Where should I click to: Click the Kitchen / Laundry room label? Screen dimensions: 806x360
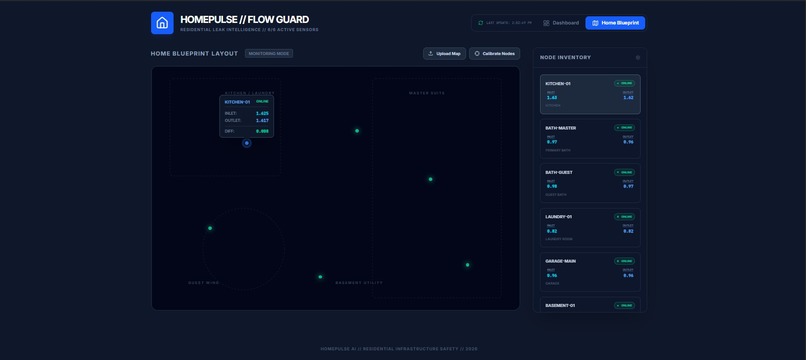(x=250, y=93)
